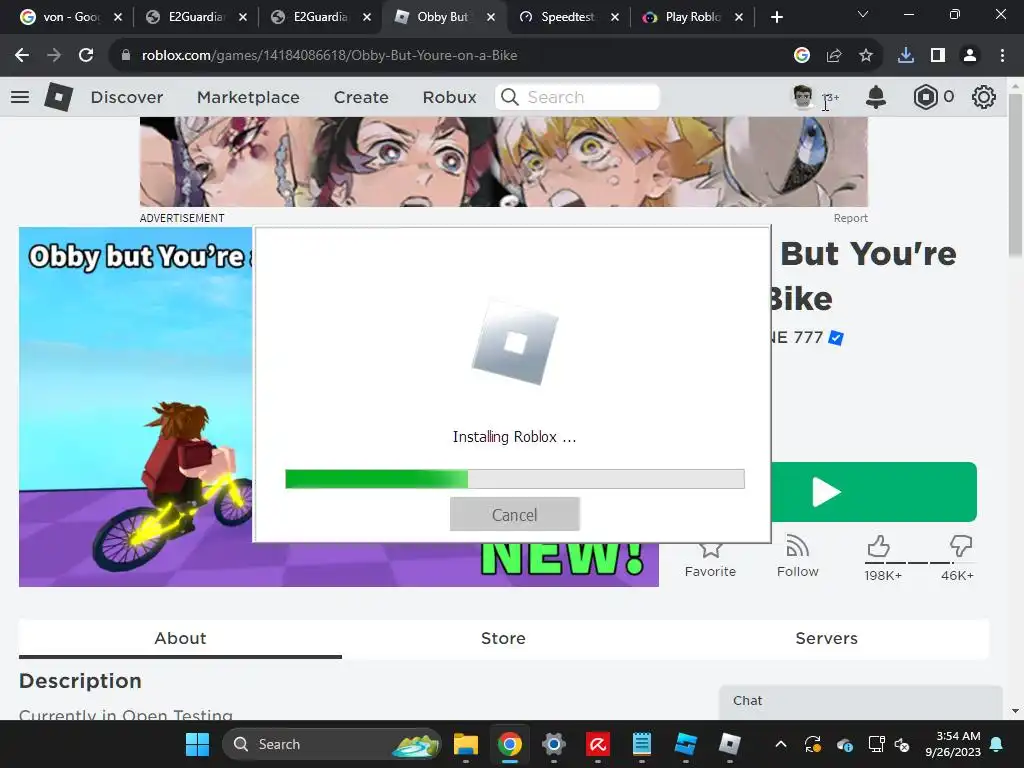Screen dimensions: 1024x768
Task: Open the Roblox settings gear
Action: tap(984, 97)
